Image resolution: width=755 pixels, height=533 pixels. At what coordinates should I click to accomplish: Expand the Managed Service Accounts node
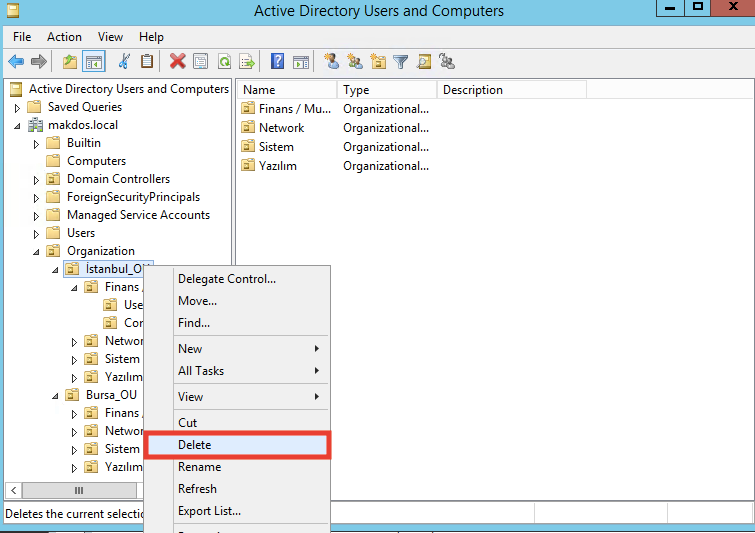(36, 216)
